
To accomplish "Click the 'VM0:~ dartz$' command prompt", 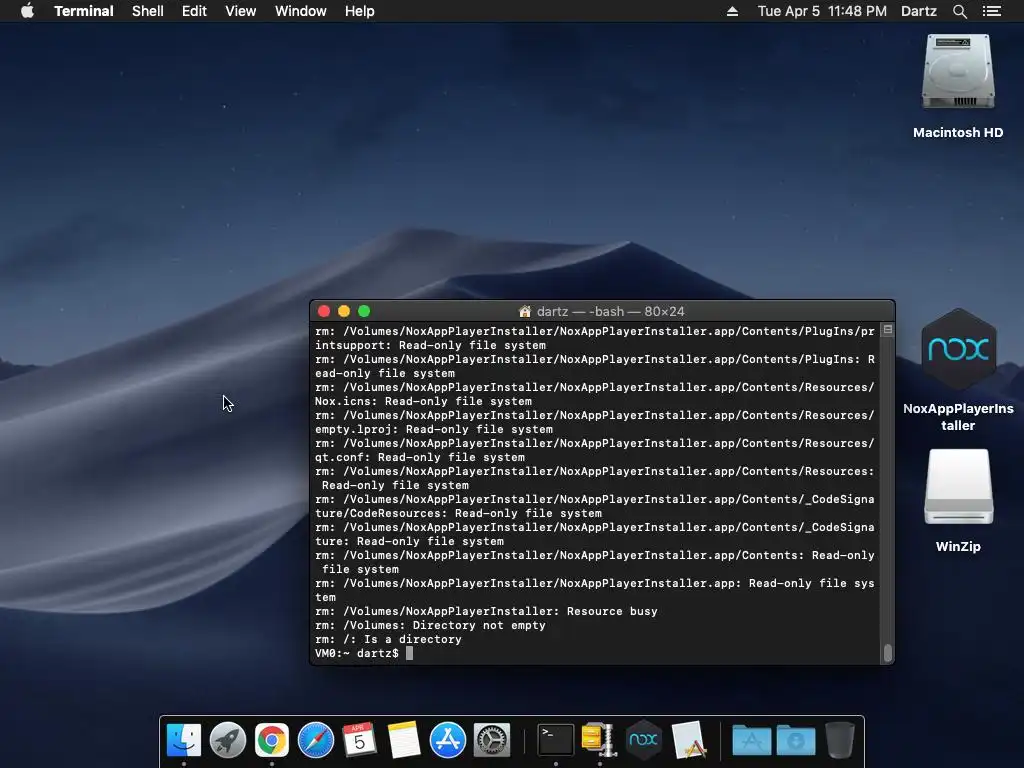I will click(357, 653).
